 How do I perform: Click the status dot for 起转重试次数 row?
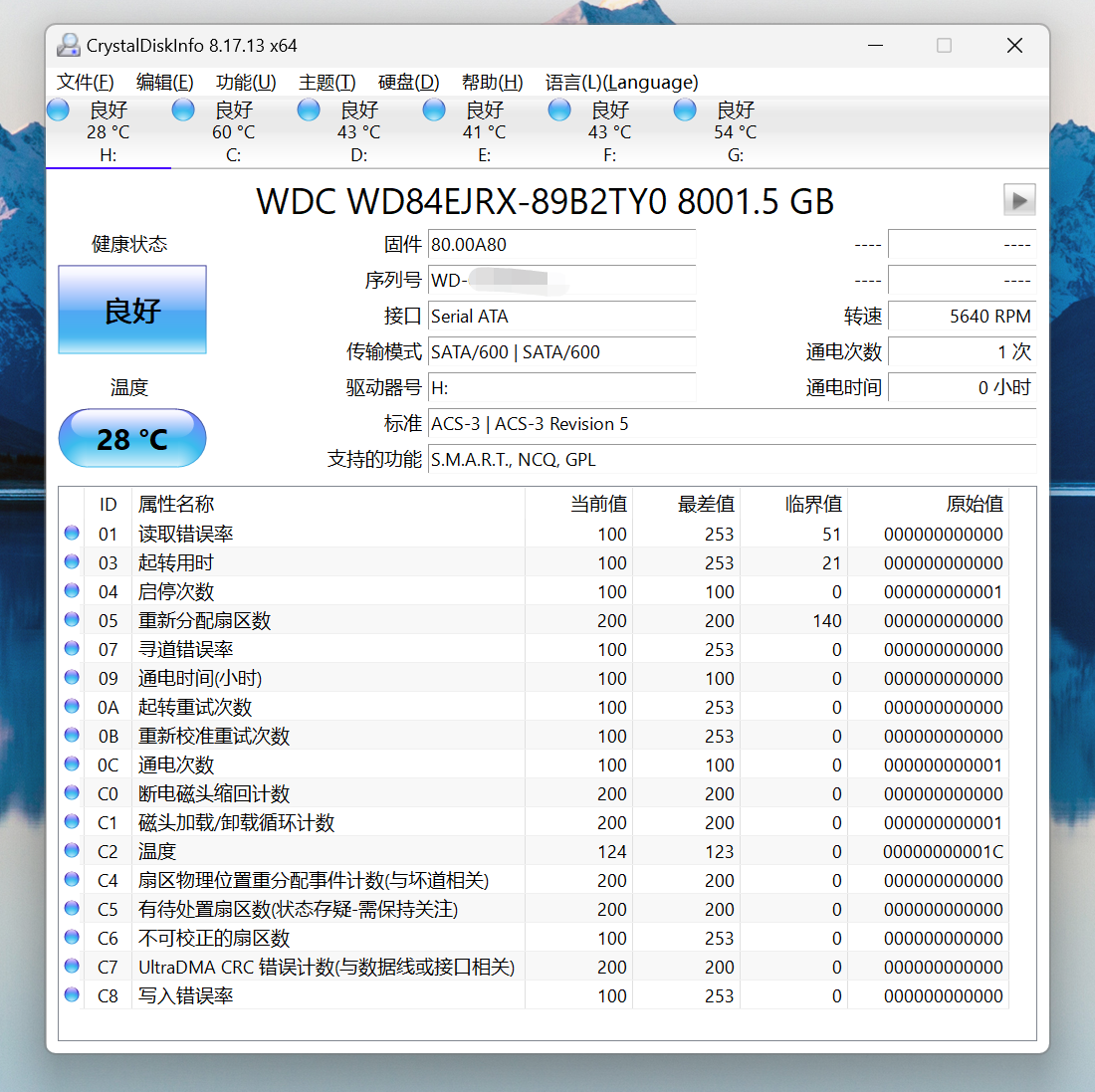tap(72, 706)
